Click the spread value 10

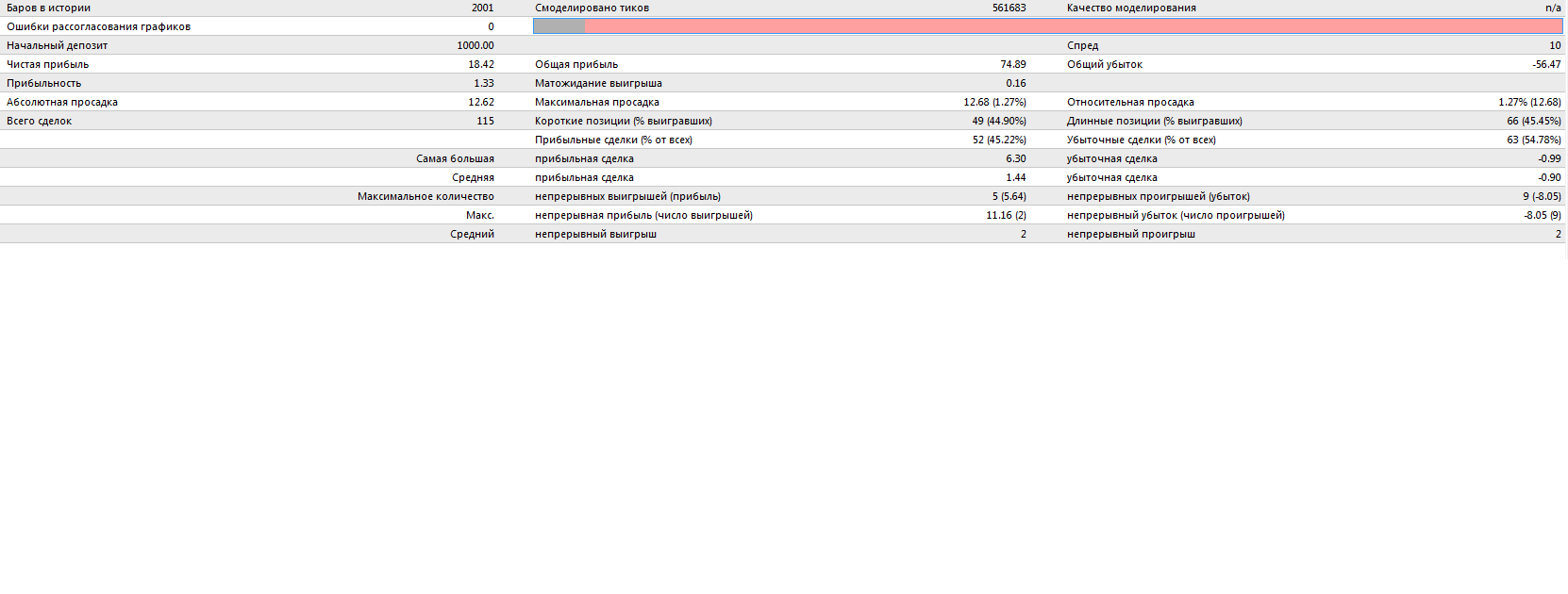[1555, 45]
